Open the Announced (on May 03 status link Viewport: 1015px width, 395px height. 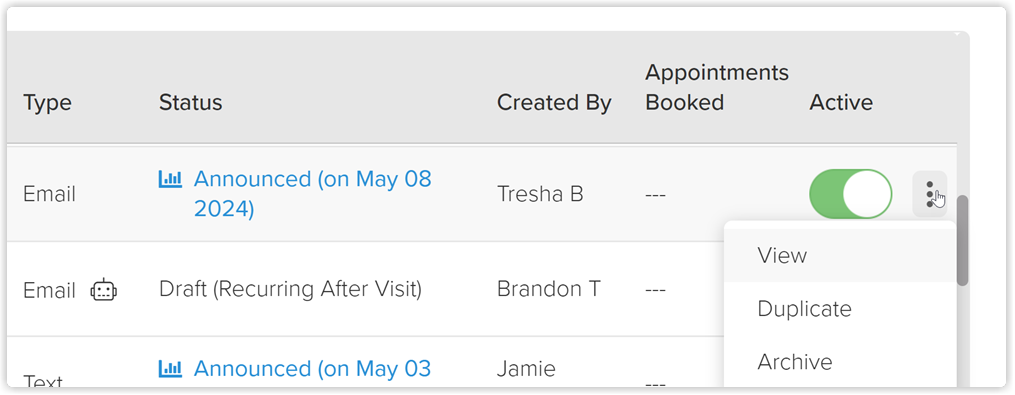[x=312, y=368]
